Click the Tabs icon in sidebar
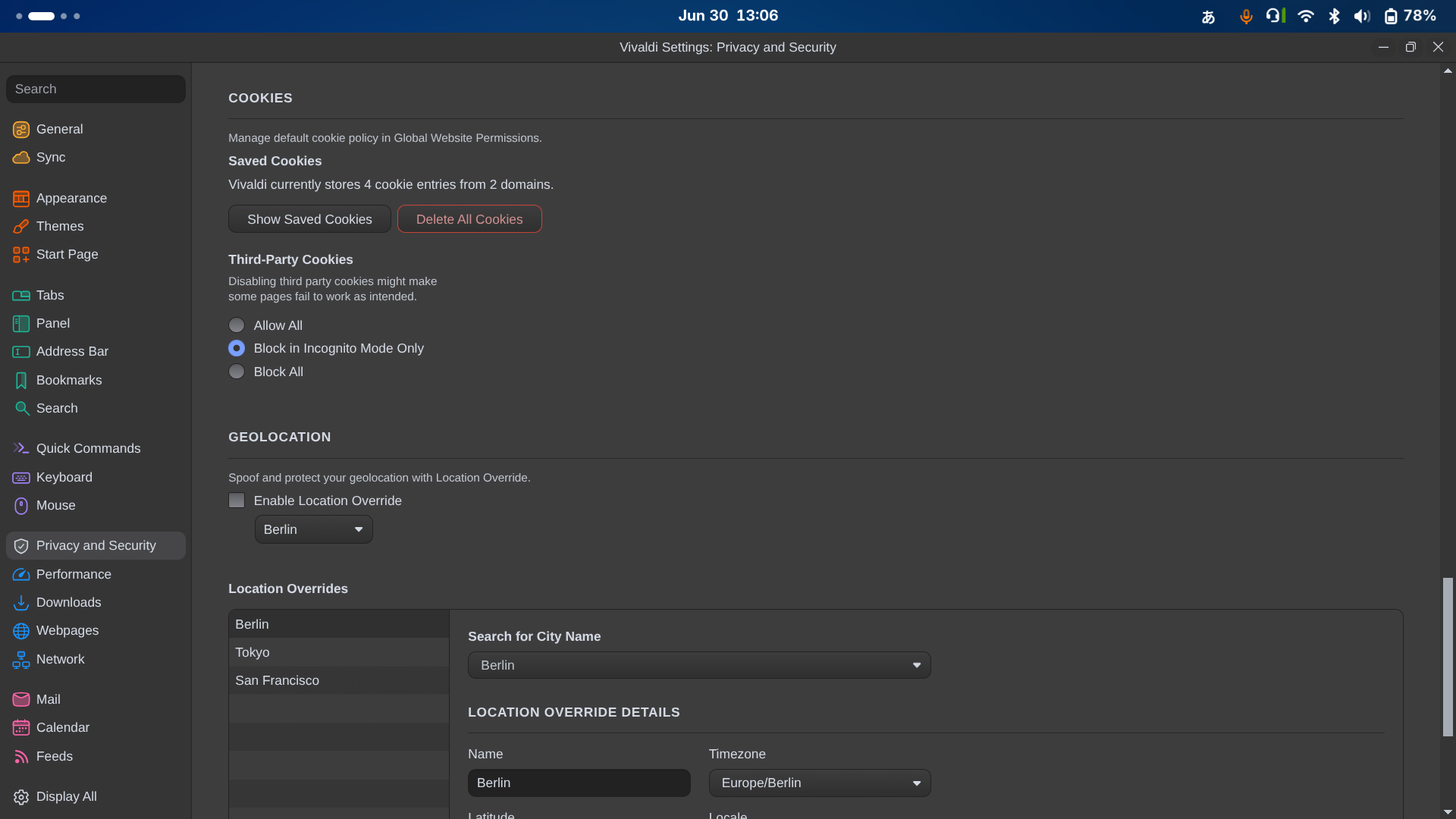This screenshot has width=1456, height=819. click(21, 296)
